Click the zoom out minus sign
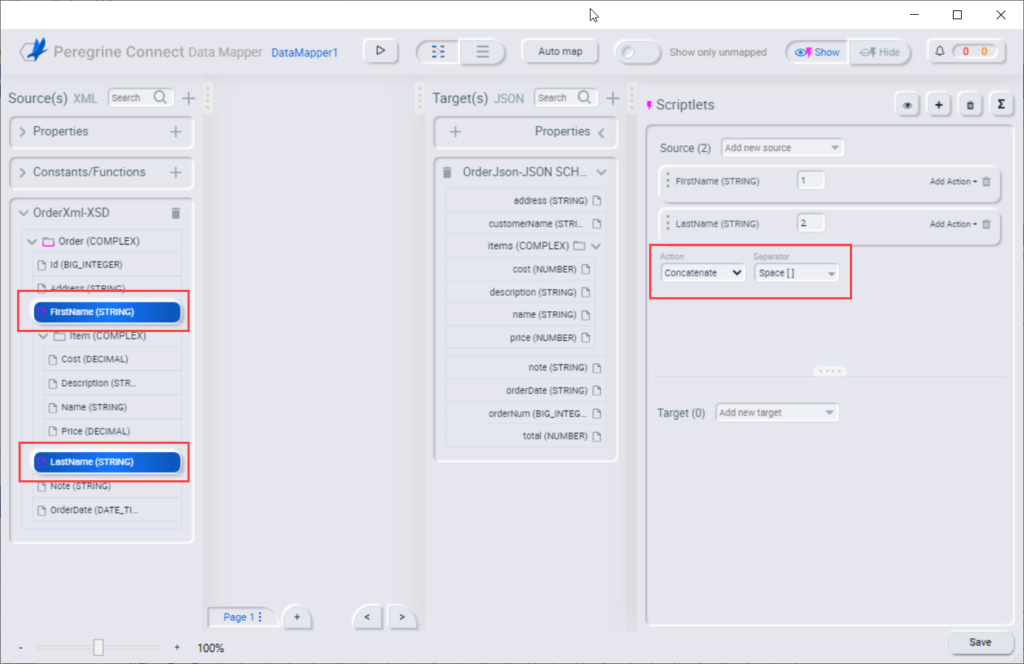The height and width of the screenshot is (664, 1024). 21,648
